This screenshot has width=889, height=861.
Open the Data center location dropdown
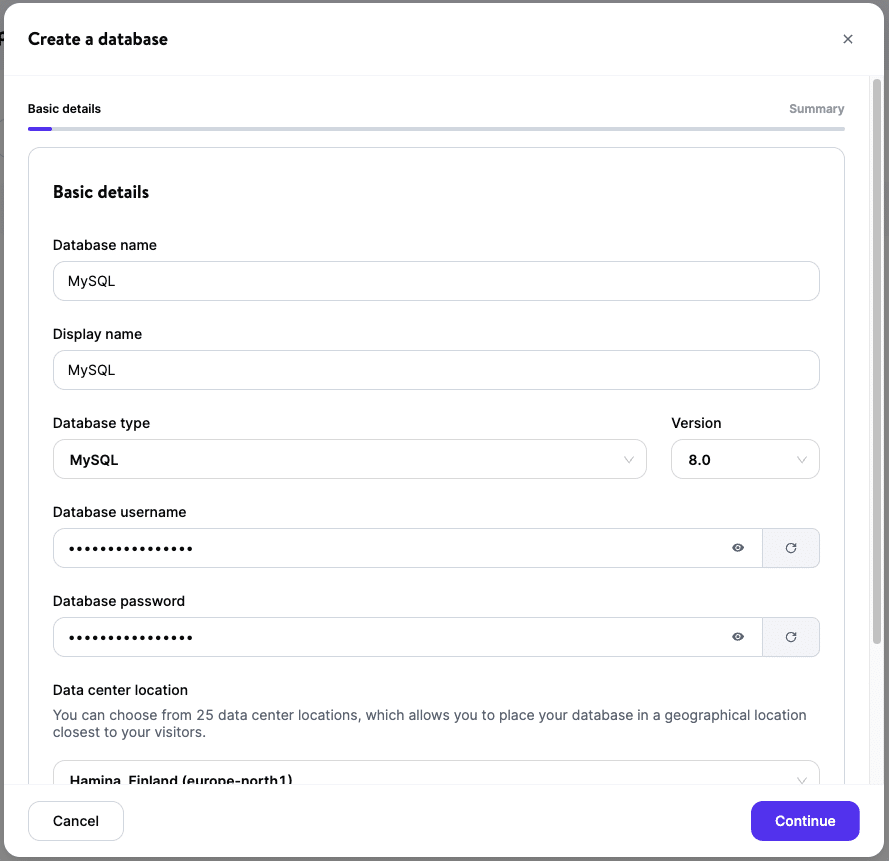[x=436, y=773]
